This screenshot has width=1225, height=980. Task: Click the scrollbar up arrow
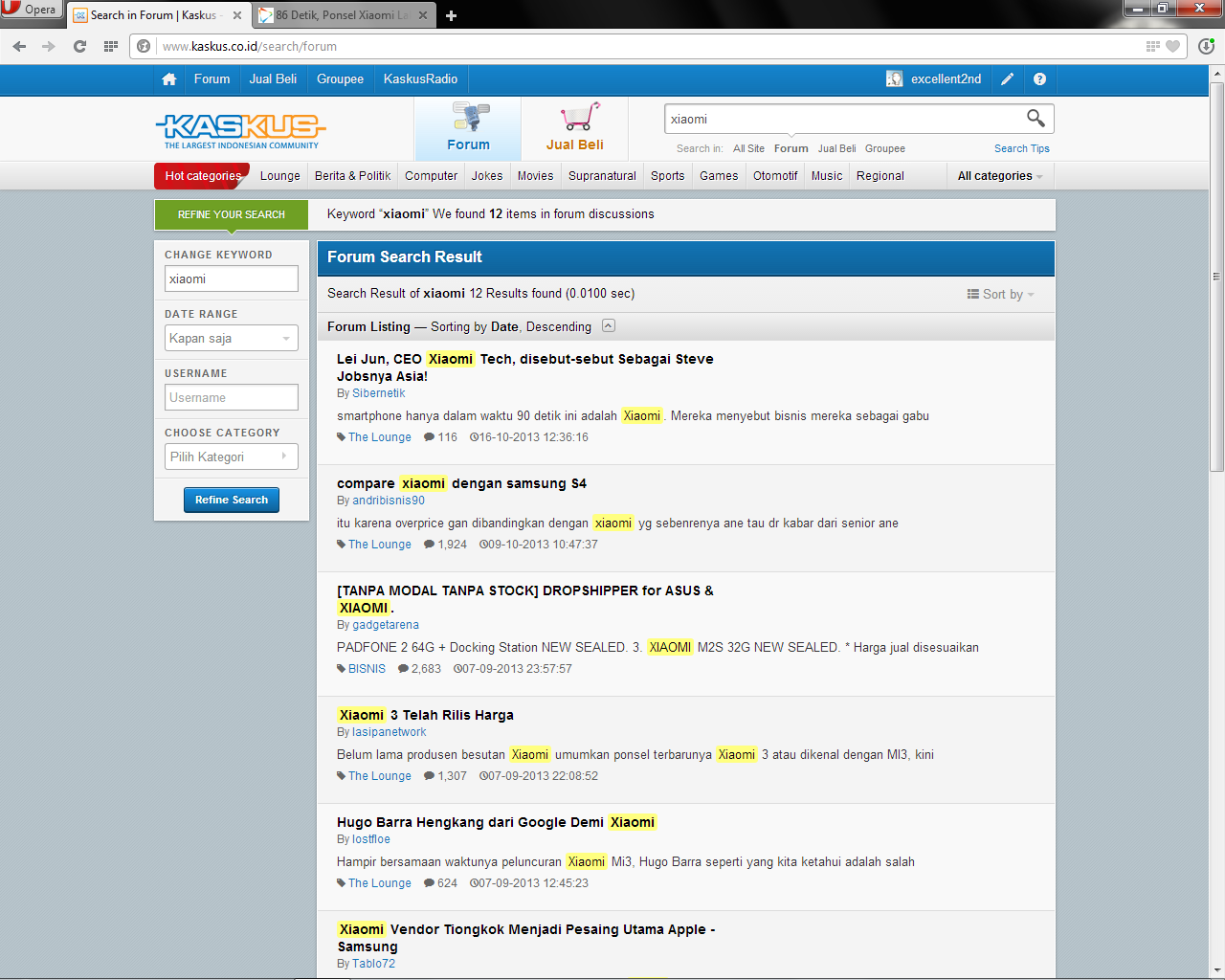tap(1216, 73)
